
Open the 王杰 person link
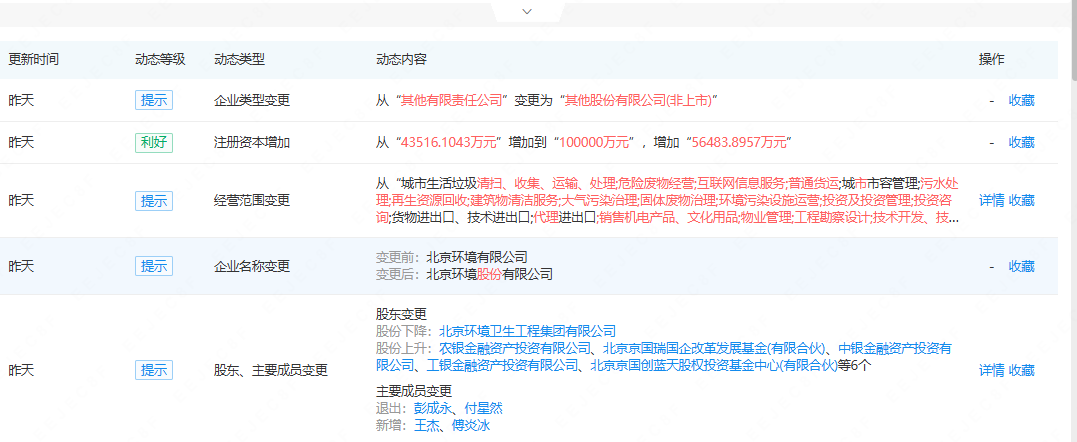[427, 426]
